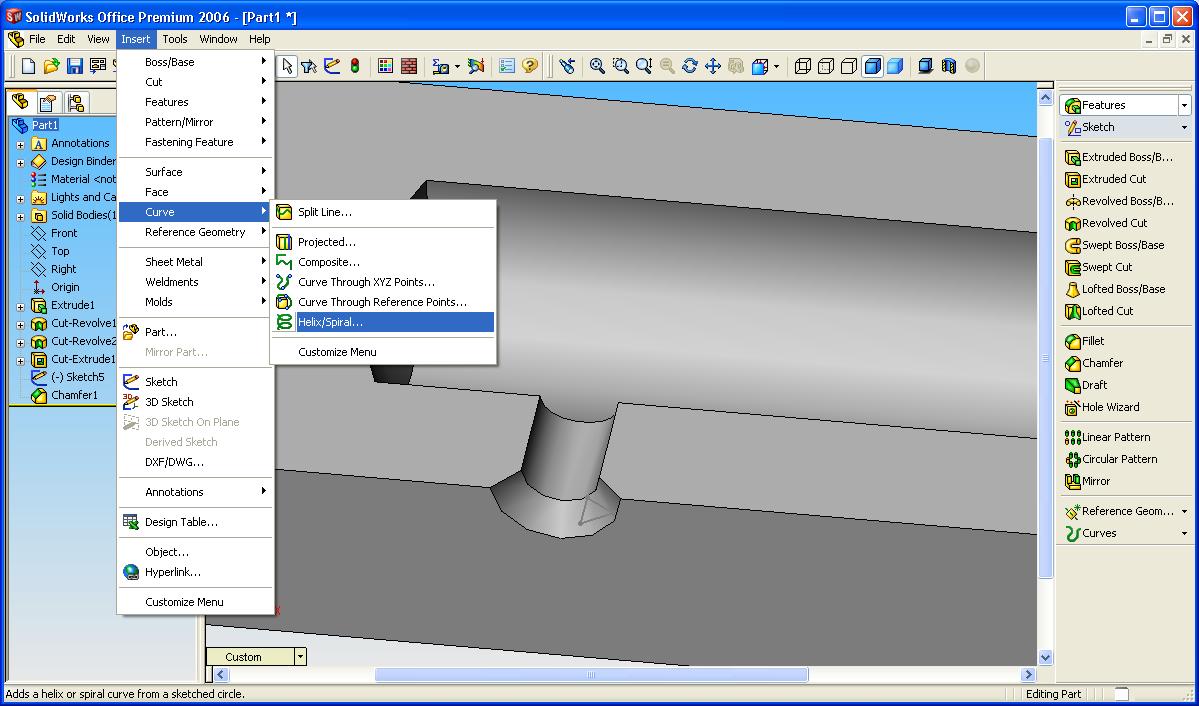This screenshot has width=1199, height=706.
Task: Toggle Hidden Lines Visible display mode
Action: pyautogui.click(x=825, y=67)
